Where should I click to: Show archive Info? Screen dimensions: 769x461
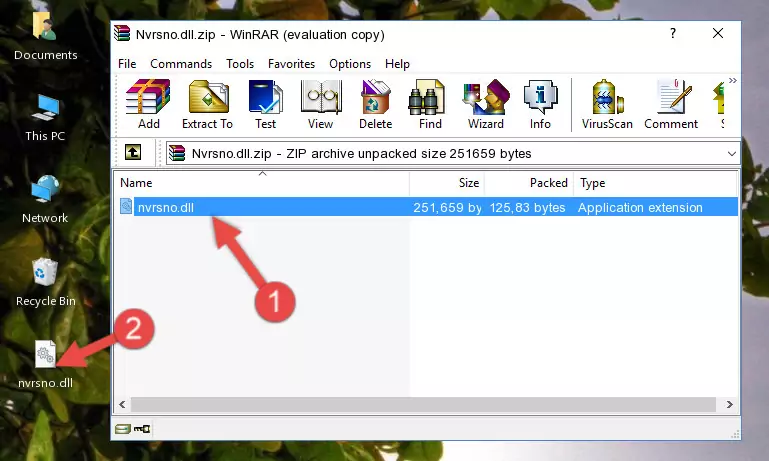tap(540, 104)
